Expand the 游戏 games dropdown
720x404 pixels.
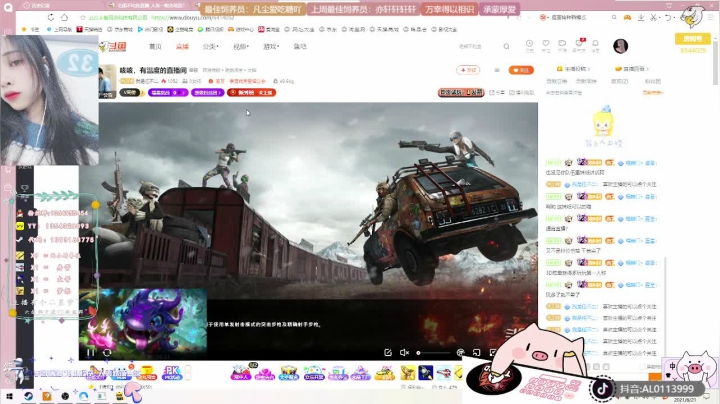(271, 46)
